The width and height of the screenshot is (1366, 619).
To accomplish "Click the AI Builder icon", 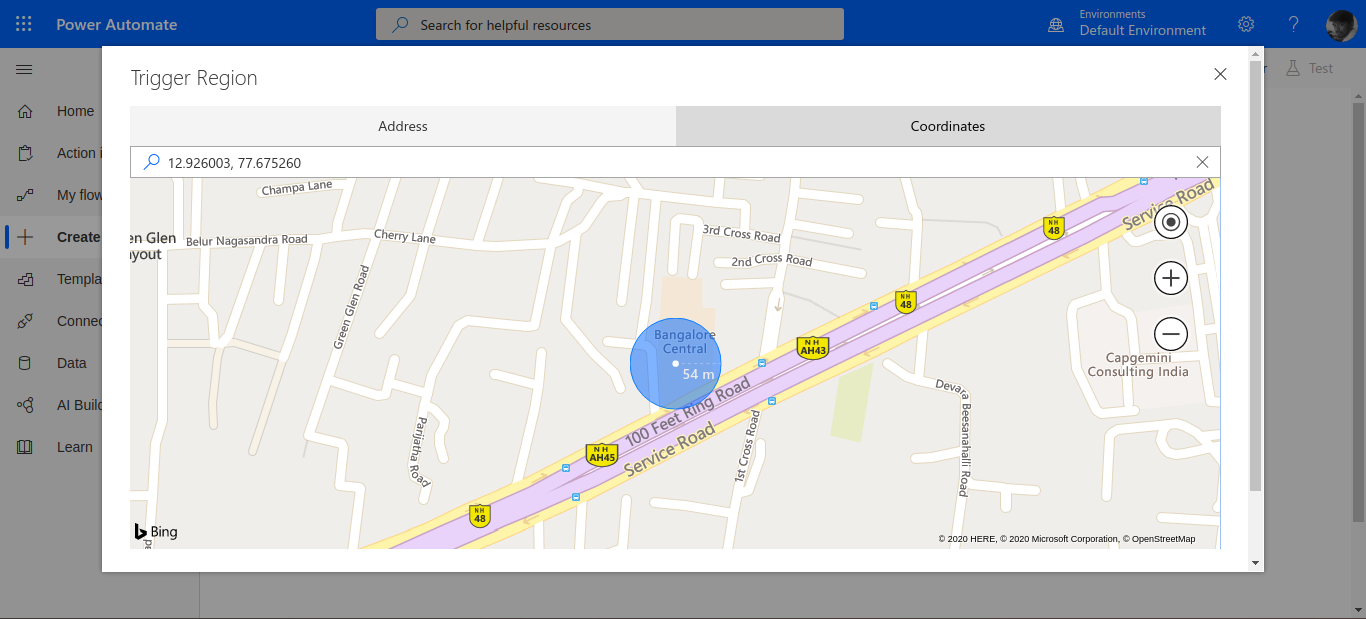I will pyautogui.click(x=25, y=405).
